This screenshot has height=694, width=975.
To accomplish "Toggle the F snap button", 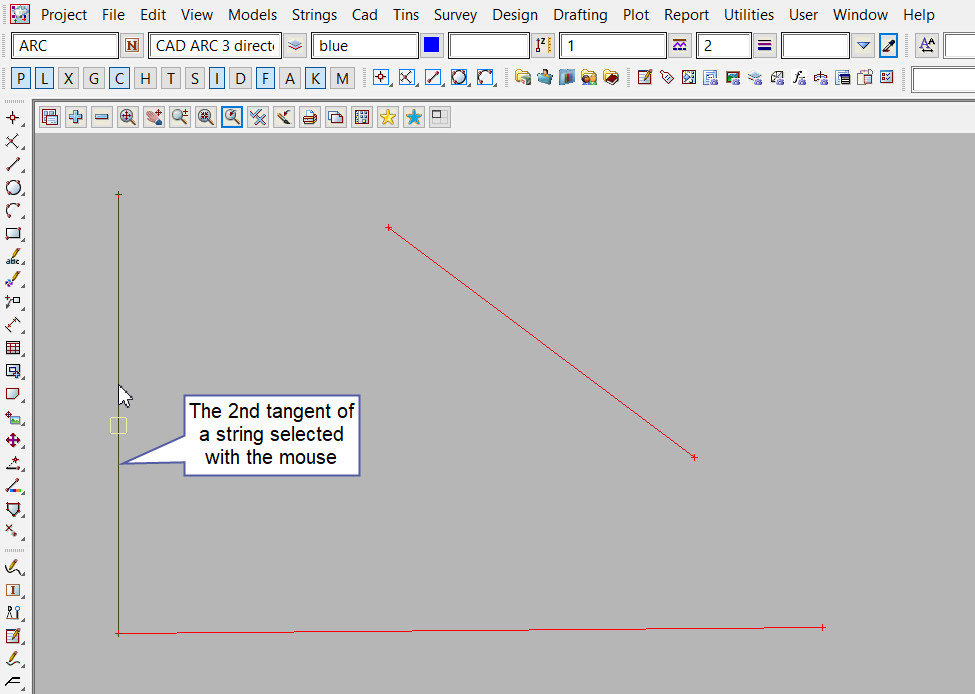I will (265, 79).
